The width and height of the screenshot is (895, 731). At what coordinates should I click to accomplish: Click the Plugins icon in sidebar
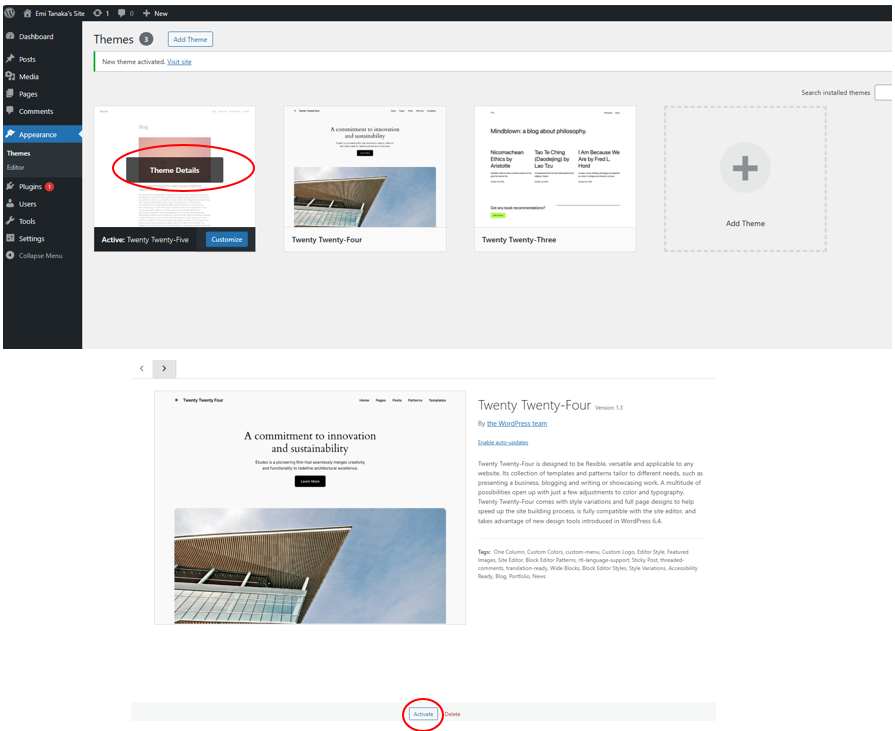click(x=10, y=186)
